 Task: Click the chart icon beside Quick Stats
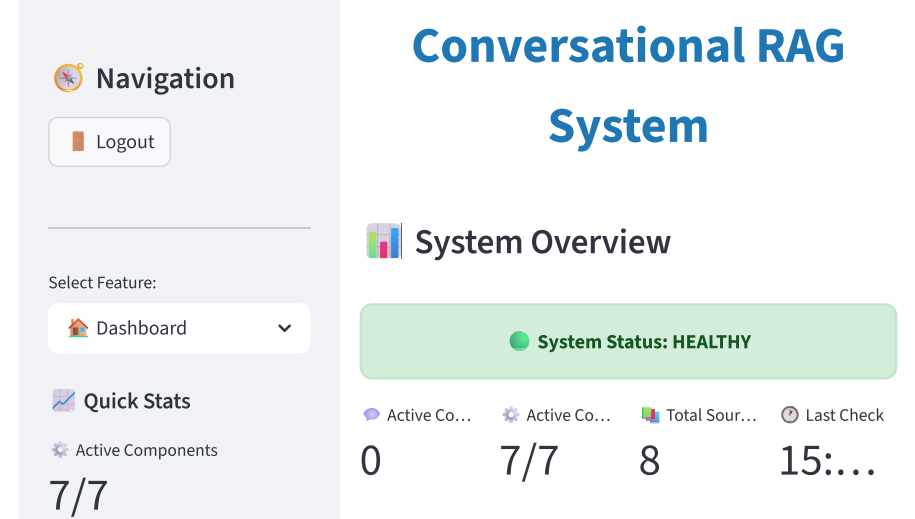pyautogui.click(x=63, y=401)
